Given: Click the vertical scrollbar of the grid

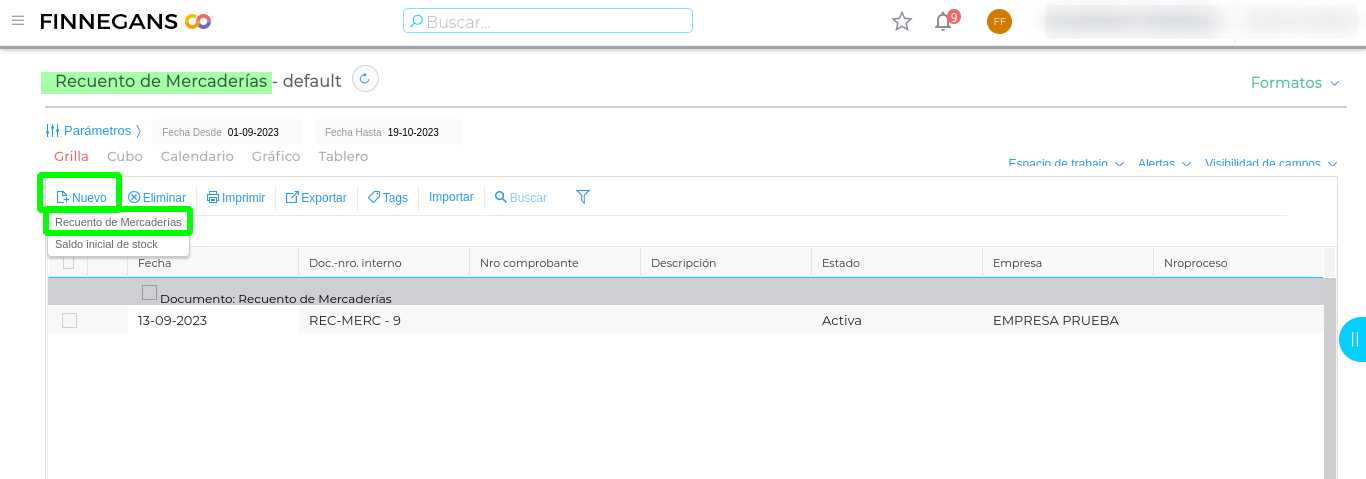Looking at the screenshot, I should click(1330, 378).
